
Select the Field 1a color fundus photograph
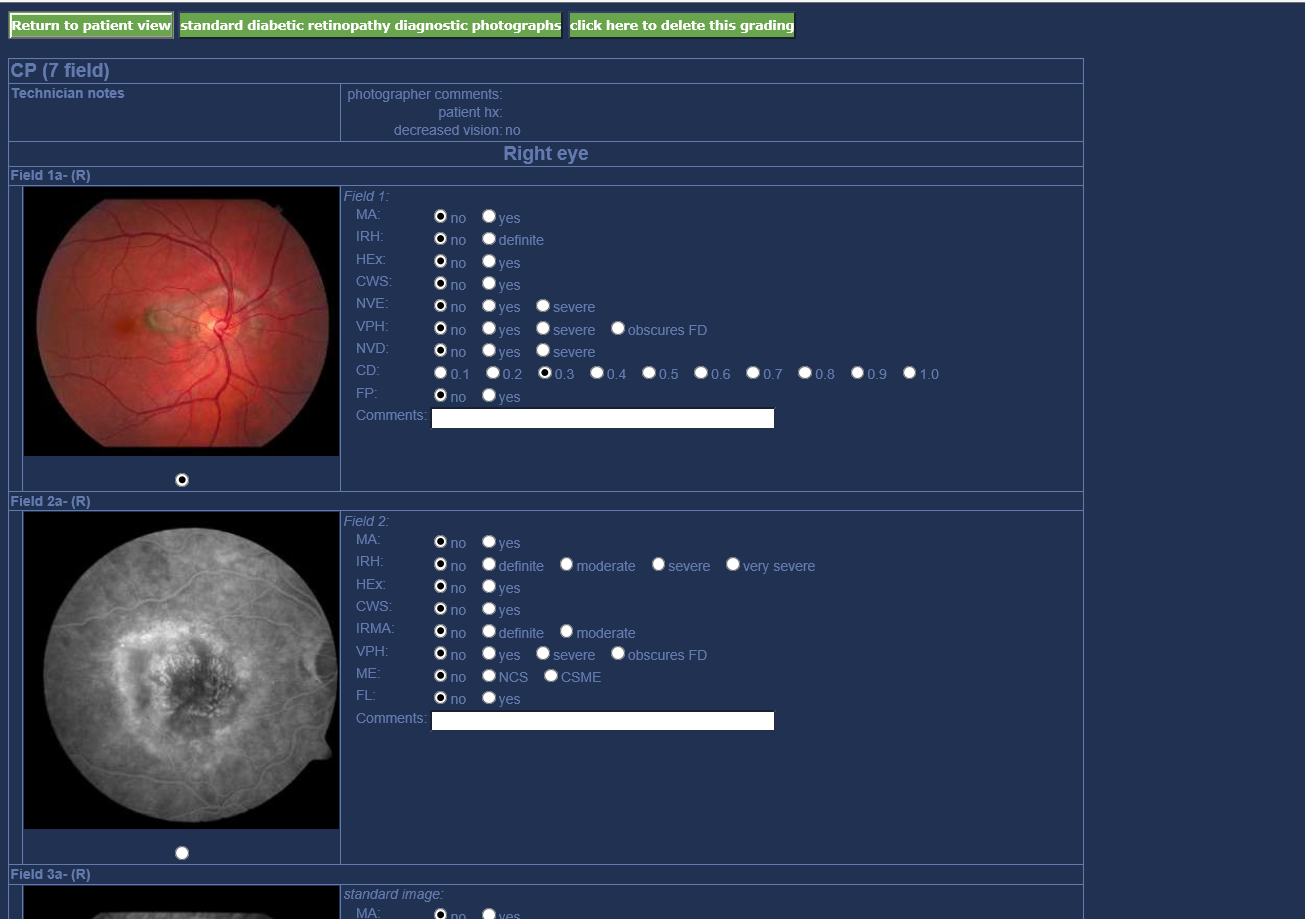[x=181, y=321]
